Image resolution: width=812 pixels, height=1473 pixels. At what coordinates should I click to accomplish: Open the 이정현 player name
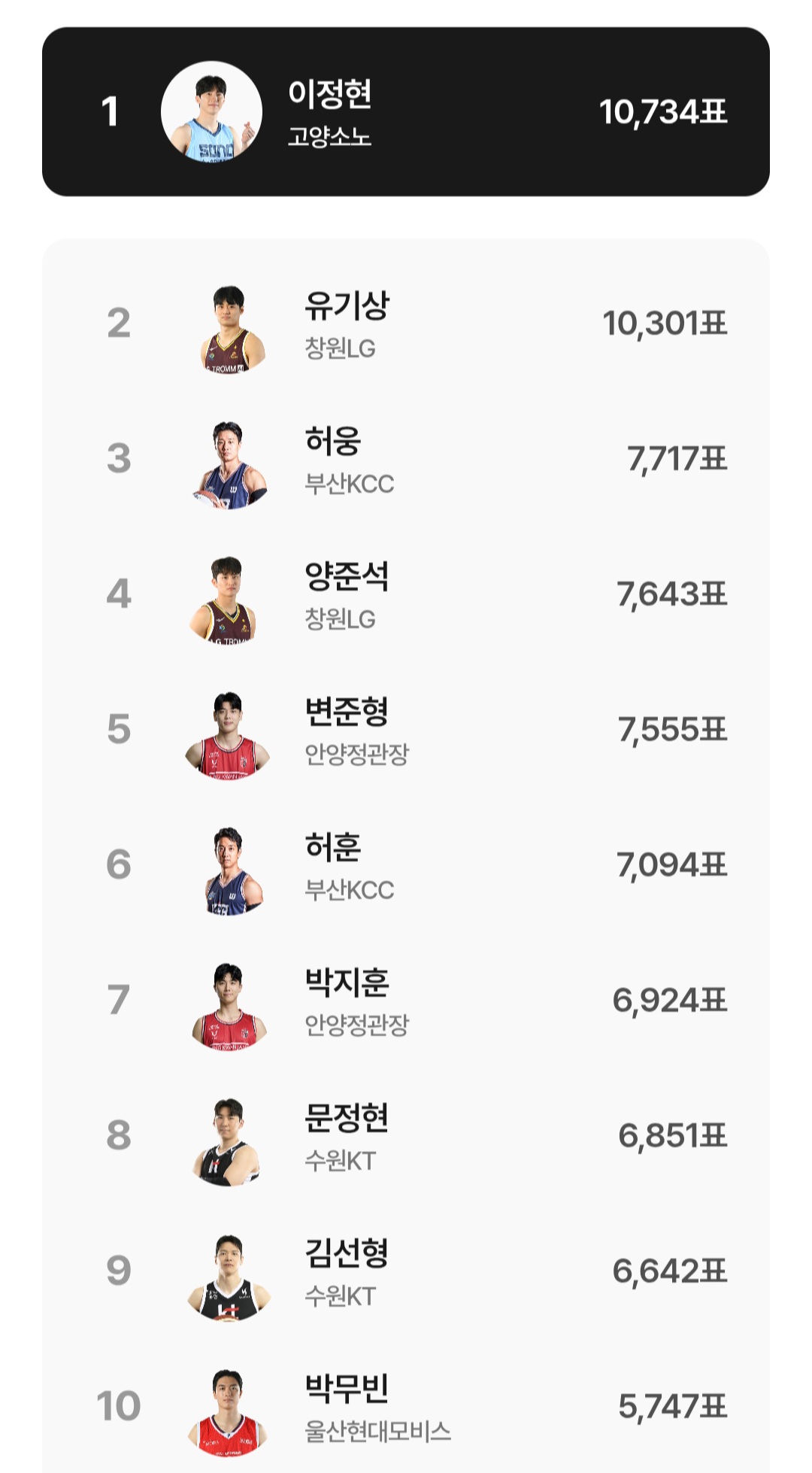click(330, 93)
